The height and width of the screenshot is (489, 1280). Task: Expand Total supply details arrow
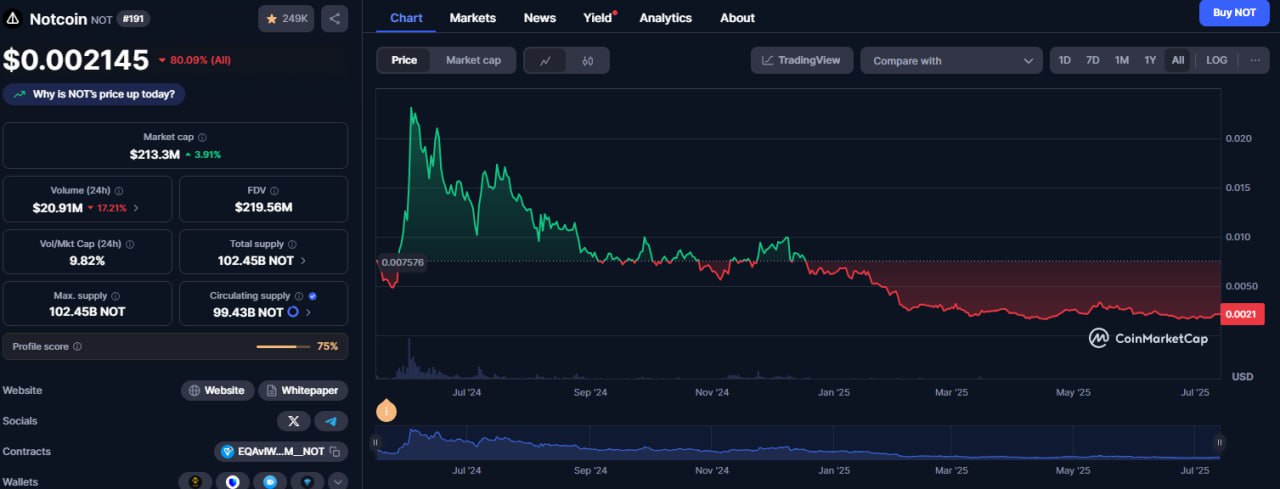(303, 260)
